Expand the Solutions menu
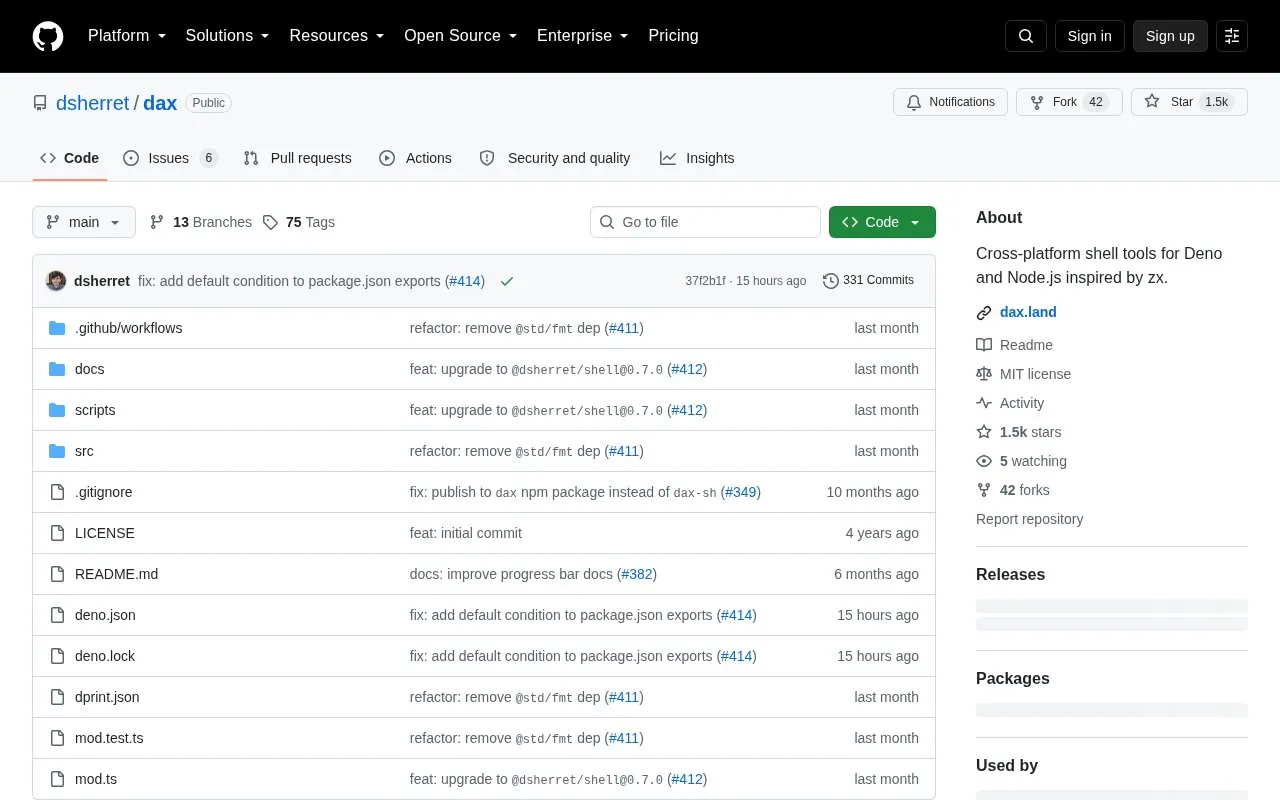The height and width of the screenshot is (800, 1280). click(227, 36)
